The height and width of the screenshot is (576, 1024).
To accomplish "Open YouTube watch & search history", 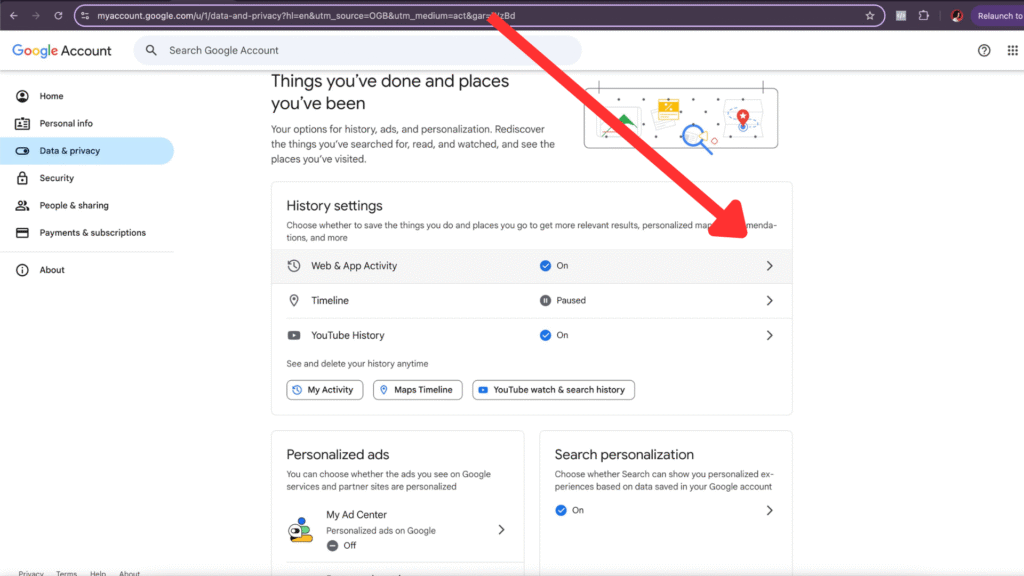I will (553, 390).
